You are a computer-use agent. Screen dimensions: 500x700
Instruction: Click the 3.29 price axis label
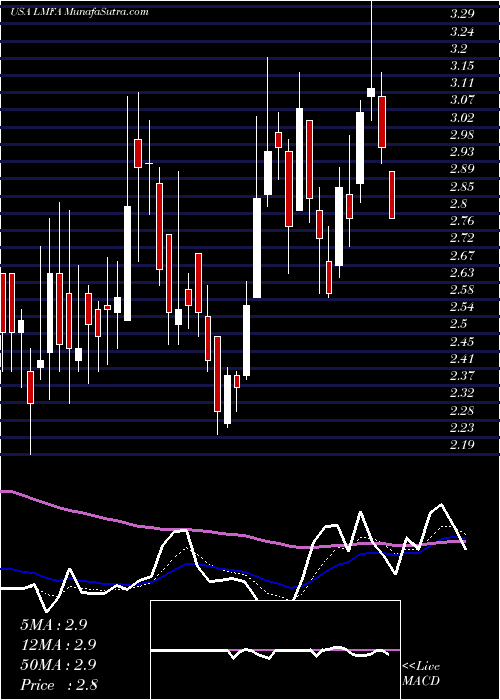pos(461,14)
